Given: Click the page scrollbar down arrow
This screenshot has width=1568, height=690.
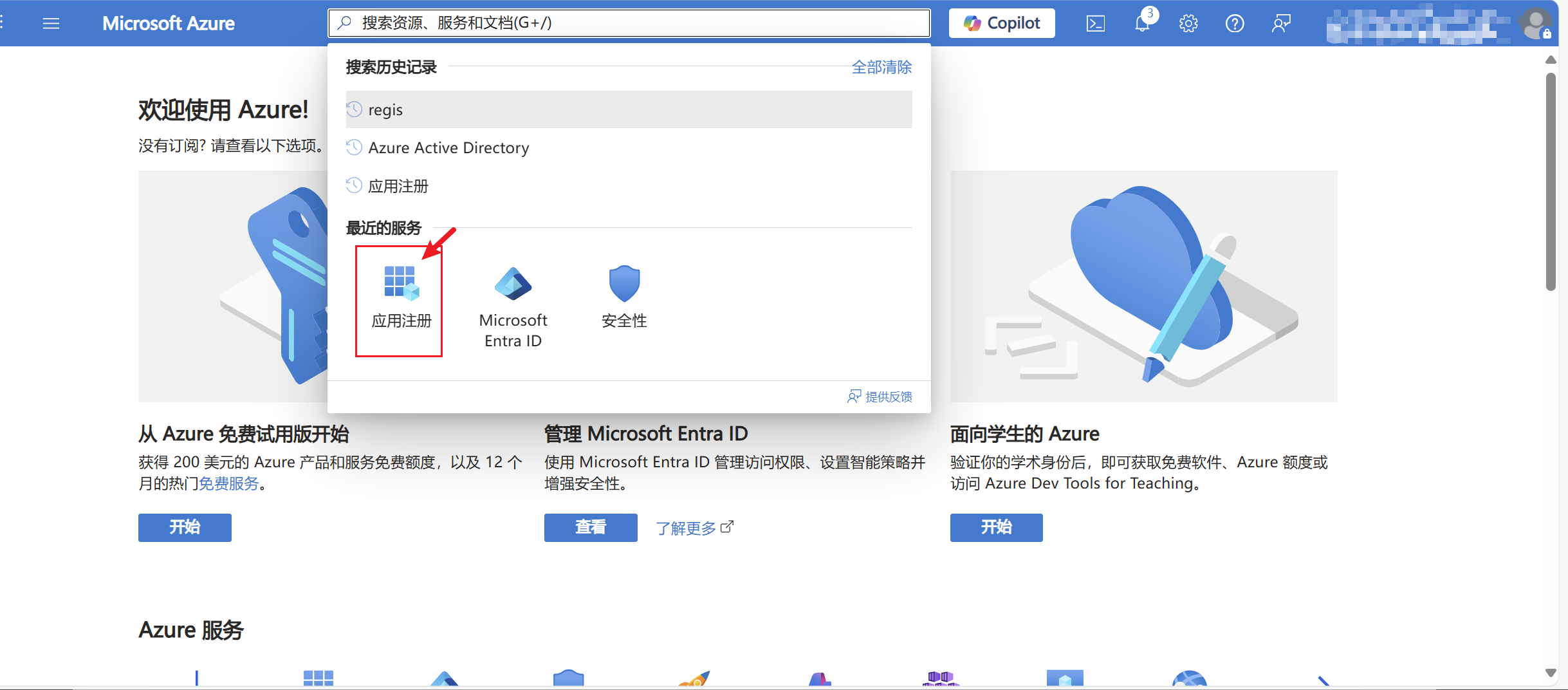Looking at the screenshot, I should pos(1551,673).
